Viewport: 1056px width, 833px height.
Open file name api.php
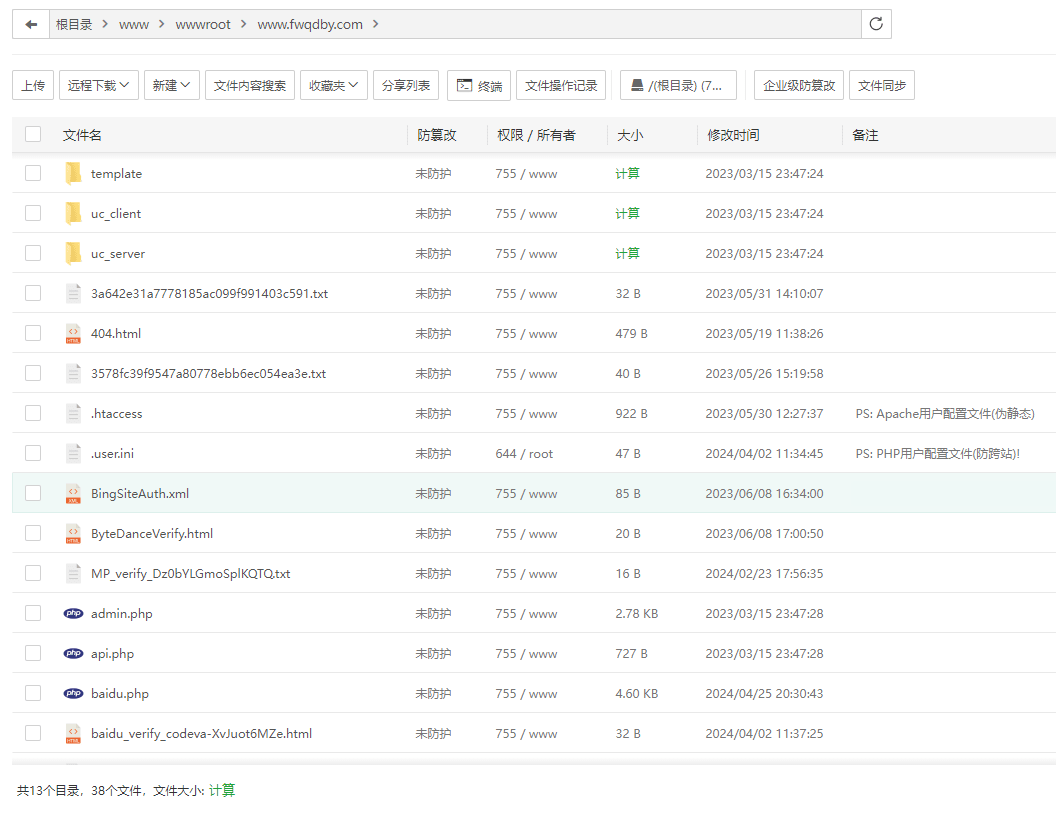[x=112, y=654]
